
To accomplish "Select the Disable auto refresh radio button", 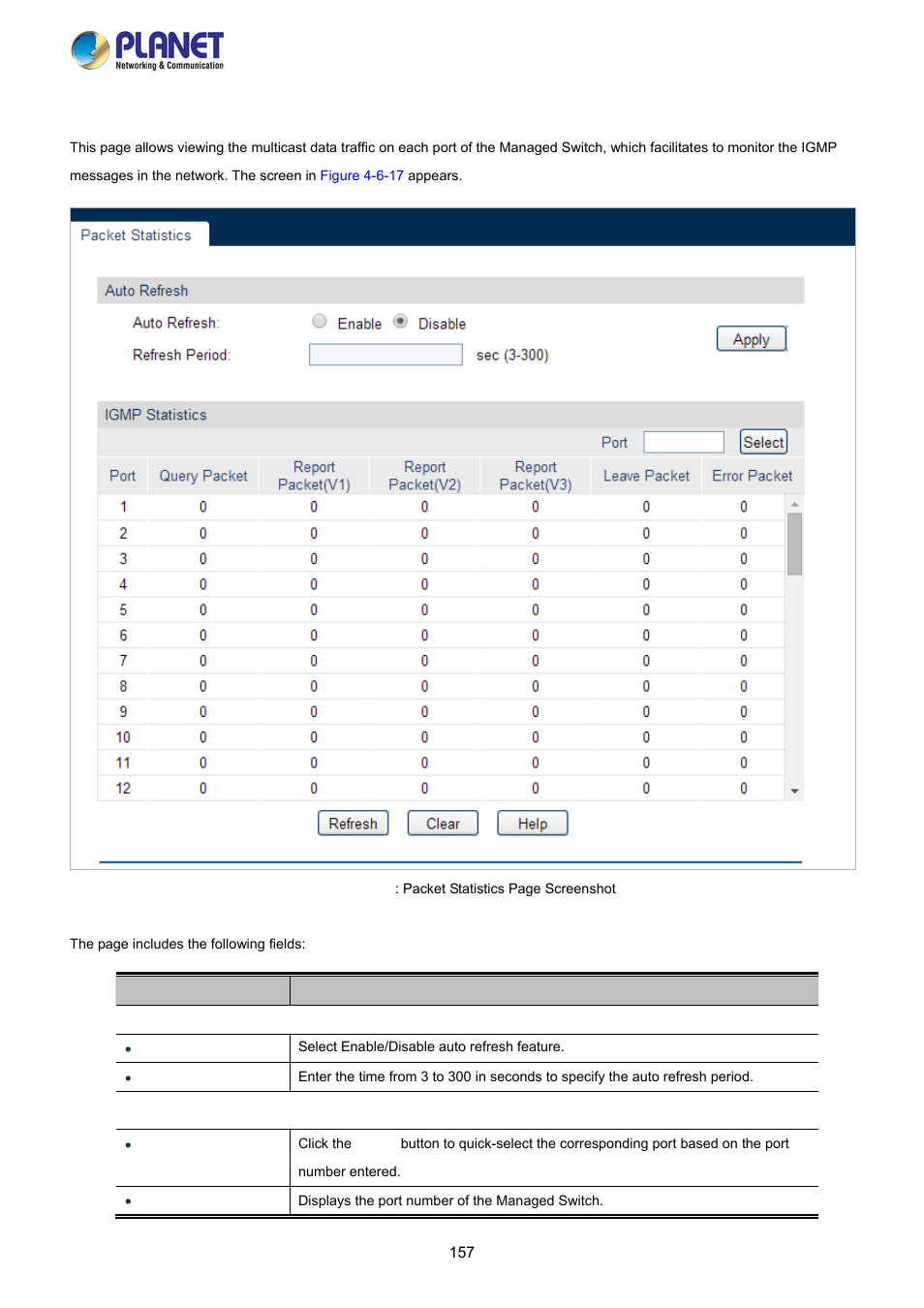I will (x=400, y=322).
